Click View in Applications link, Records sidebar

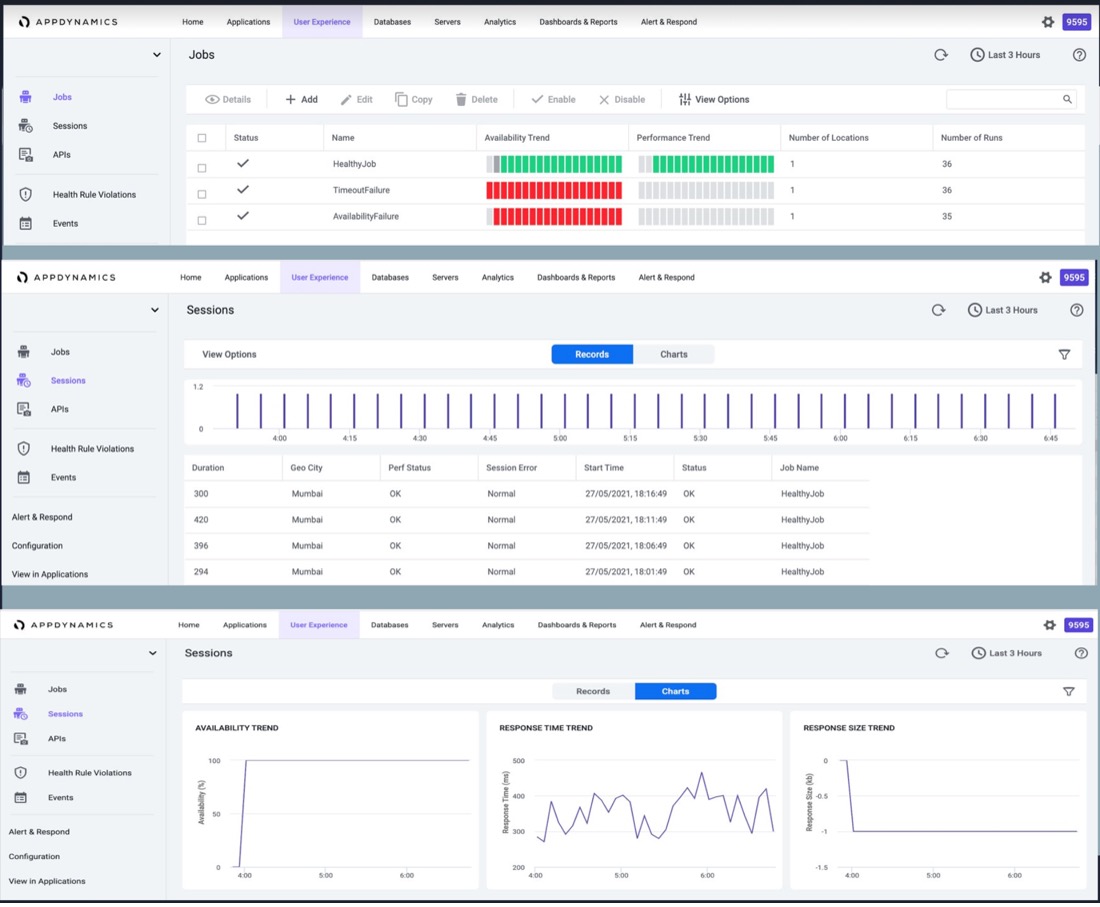(50, 574)
